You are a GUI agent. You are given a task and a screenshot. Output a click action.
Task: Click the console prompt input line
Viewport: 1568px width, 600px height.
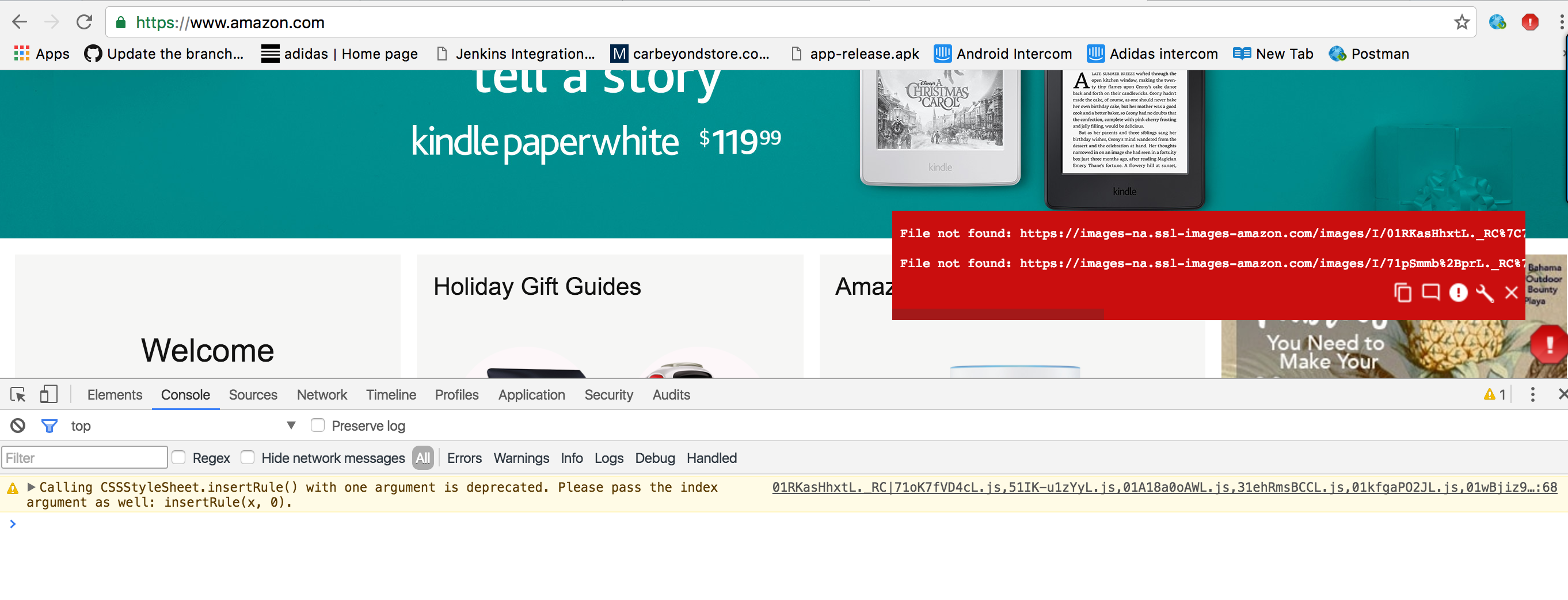point(784,524)
